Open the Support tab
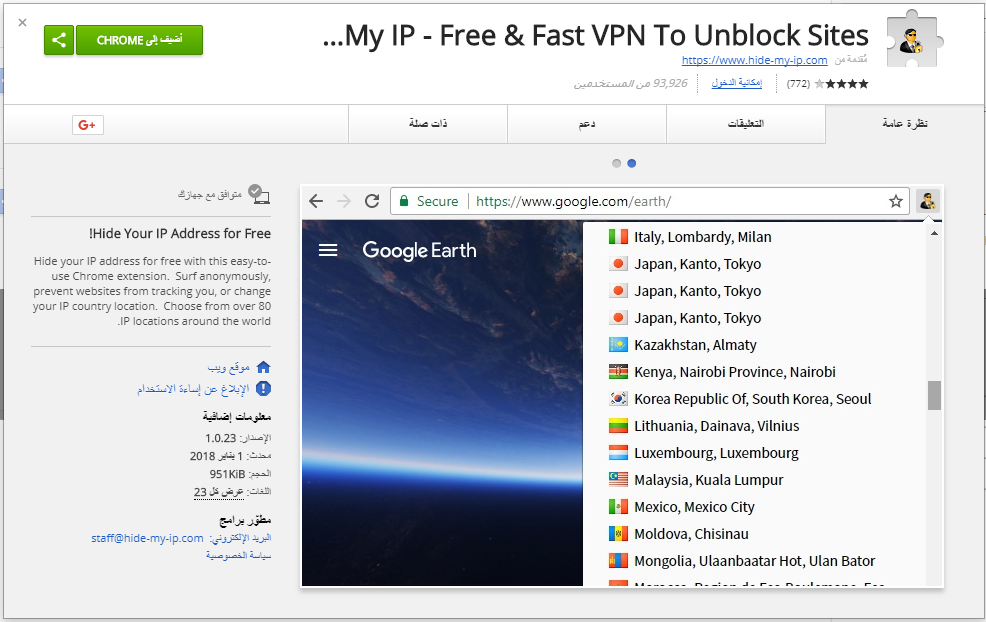Image resolution: width=986 pixels, height=622 pixels. click(x=587, y=124)
